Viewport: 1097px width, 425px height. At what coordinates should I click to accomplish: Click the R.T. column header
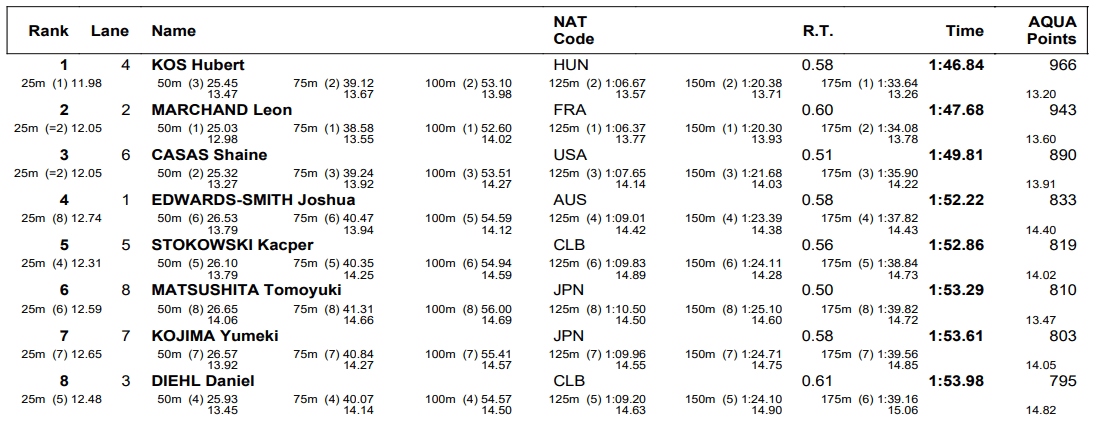pyautogui.click(x=817, y=31)
